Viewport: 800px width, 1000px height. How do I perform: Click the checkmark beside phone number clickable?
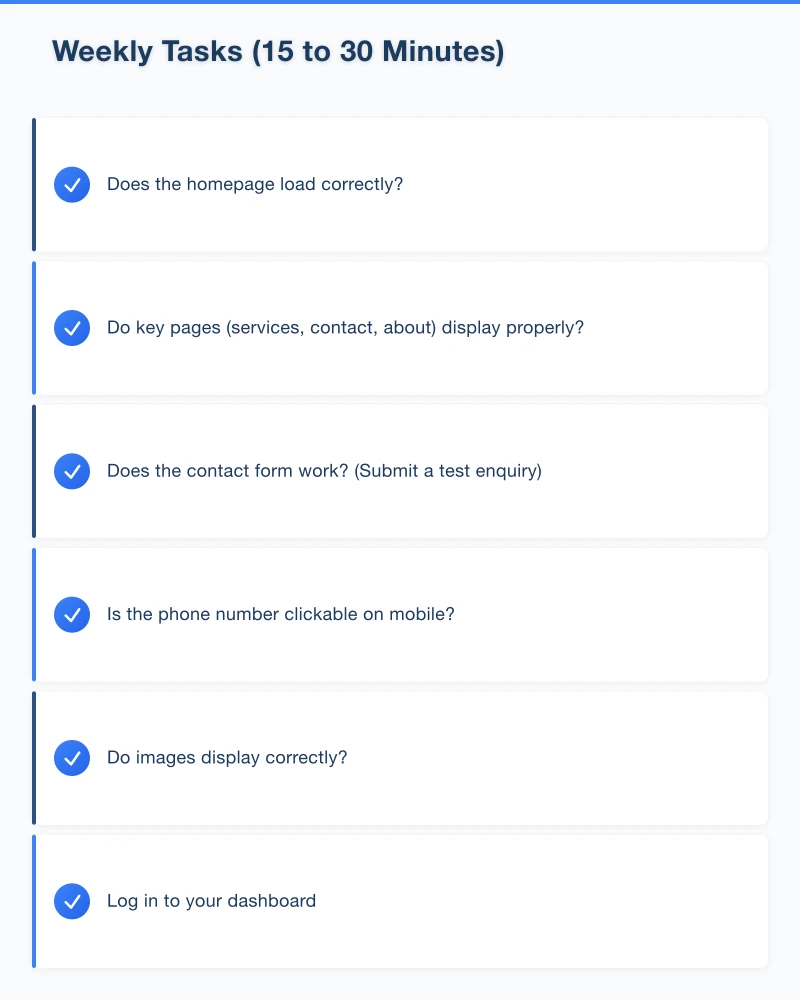pos(72,614)
